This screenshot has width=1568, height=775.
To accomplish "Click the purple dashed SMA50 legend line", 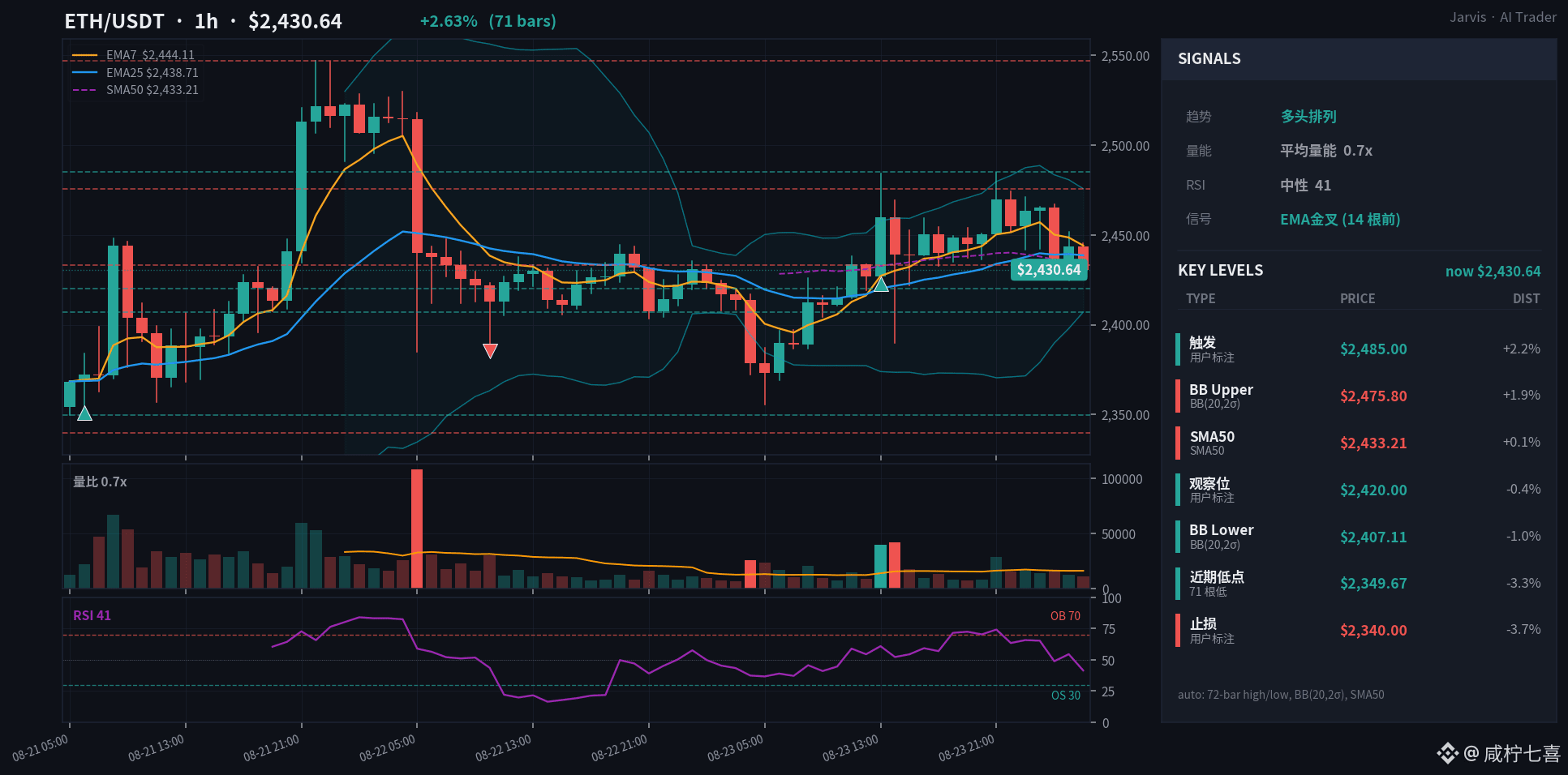I will pyautogui.click(x=85, y=89).
